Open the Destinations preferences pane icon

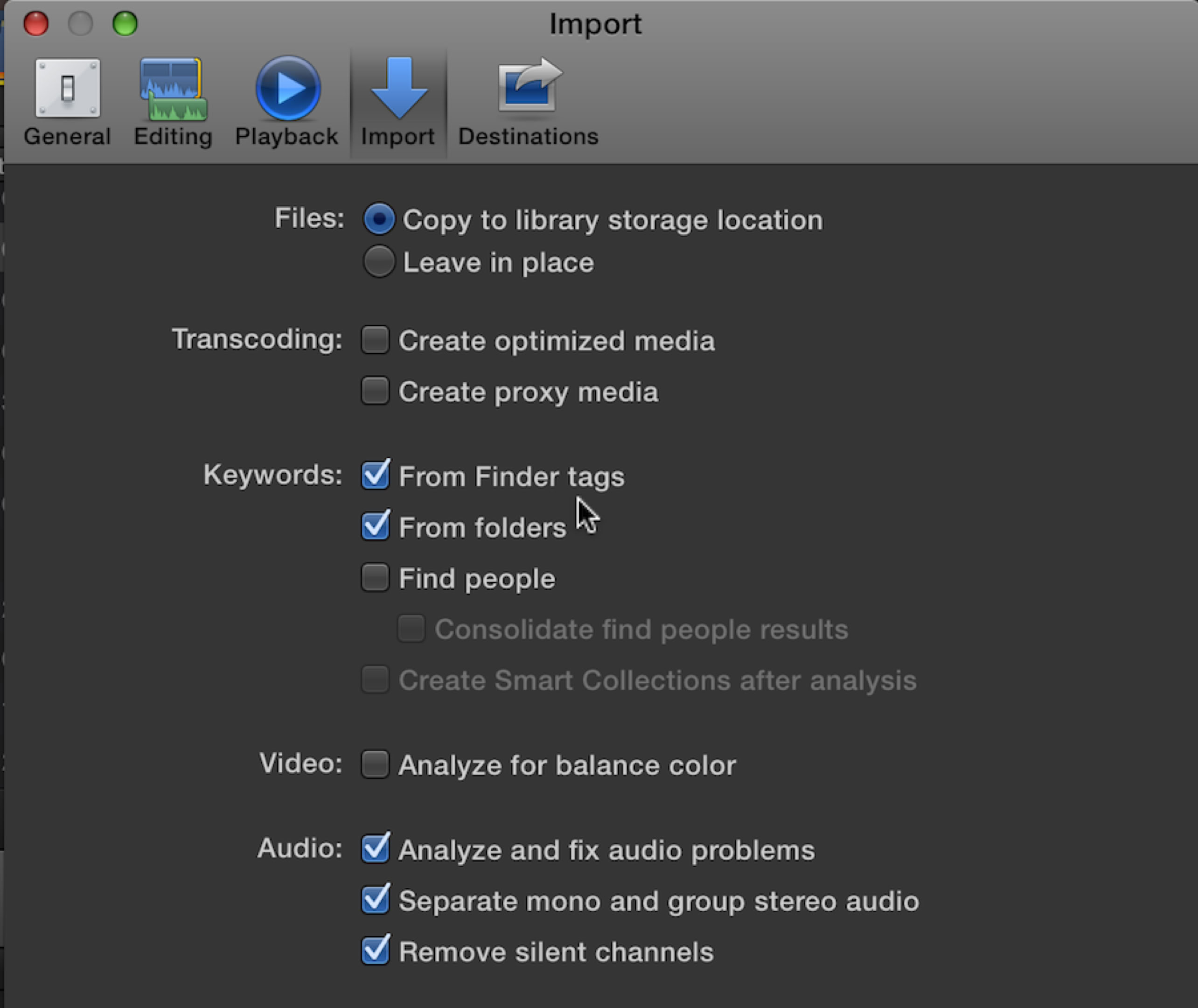pyautogui.click(x=529, y=86)
